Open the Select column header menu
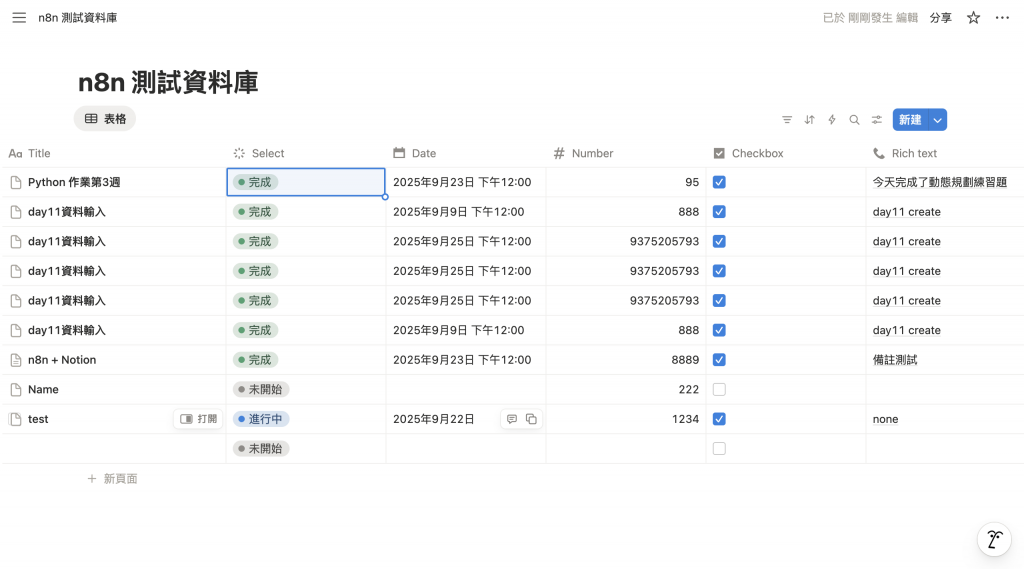The image size is (1024, 569). click(306, 154)
